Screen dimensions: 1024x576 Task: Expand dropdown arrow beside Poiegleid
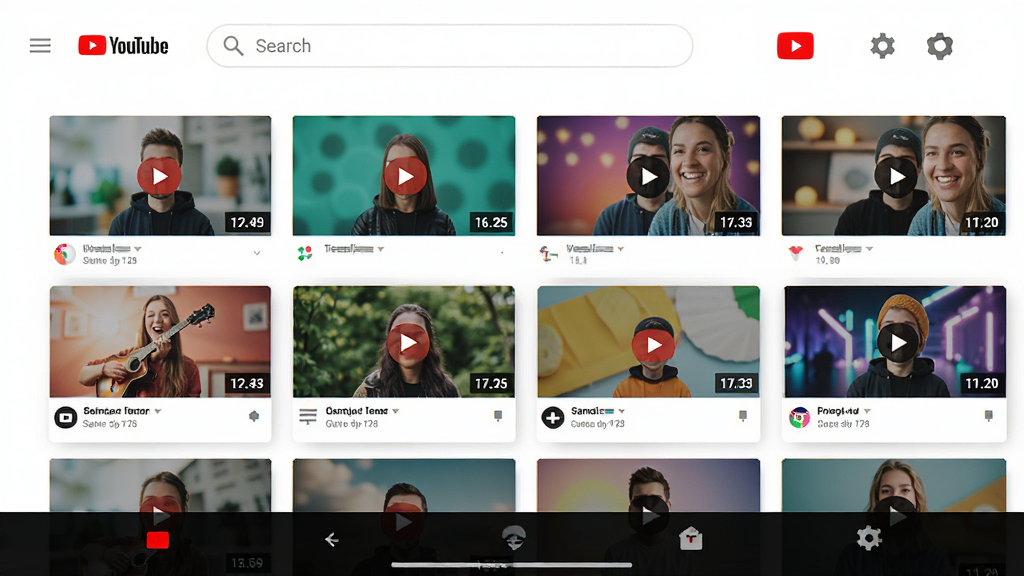point(867,411)
